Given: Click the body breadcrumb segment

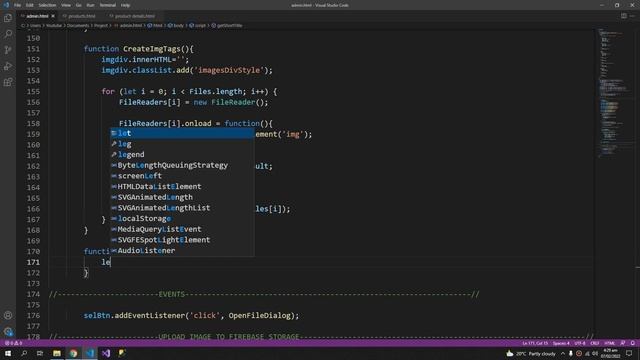Looking at the screenshot, I should 178,25.
